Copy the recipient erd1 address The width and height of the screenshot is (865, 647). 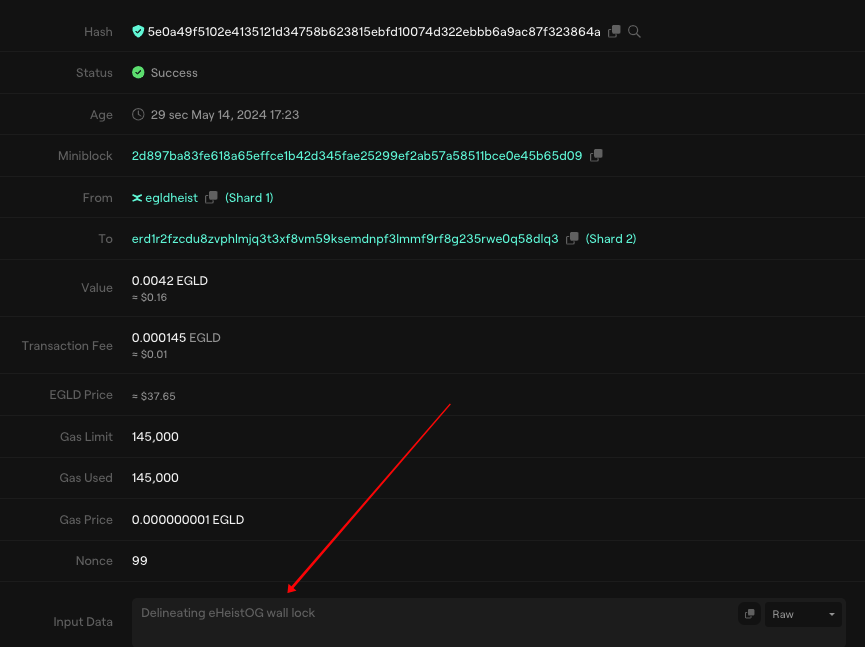[572, 238]
